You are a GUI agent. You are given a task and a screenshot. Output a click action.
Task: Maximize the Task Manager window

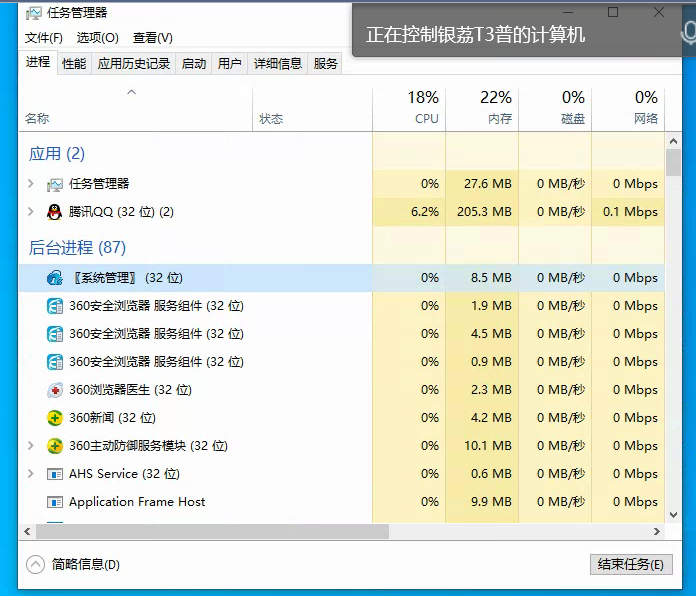tap(613, 12)
